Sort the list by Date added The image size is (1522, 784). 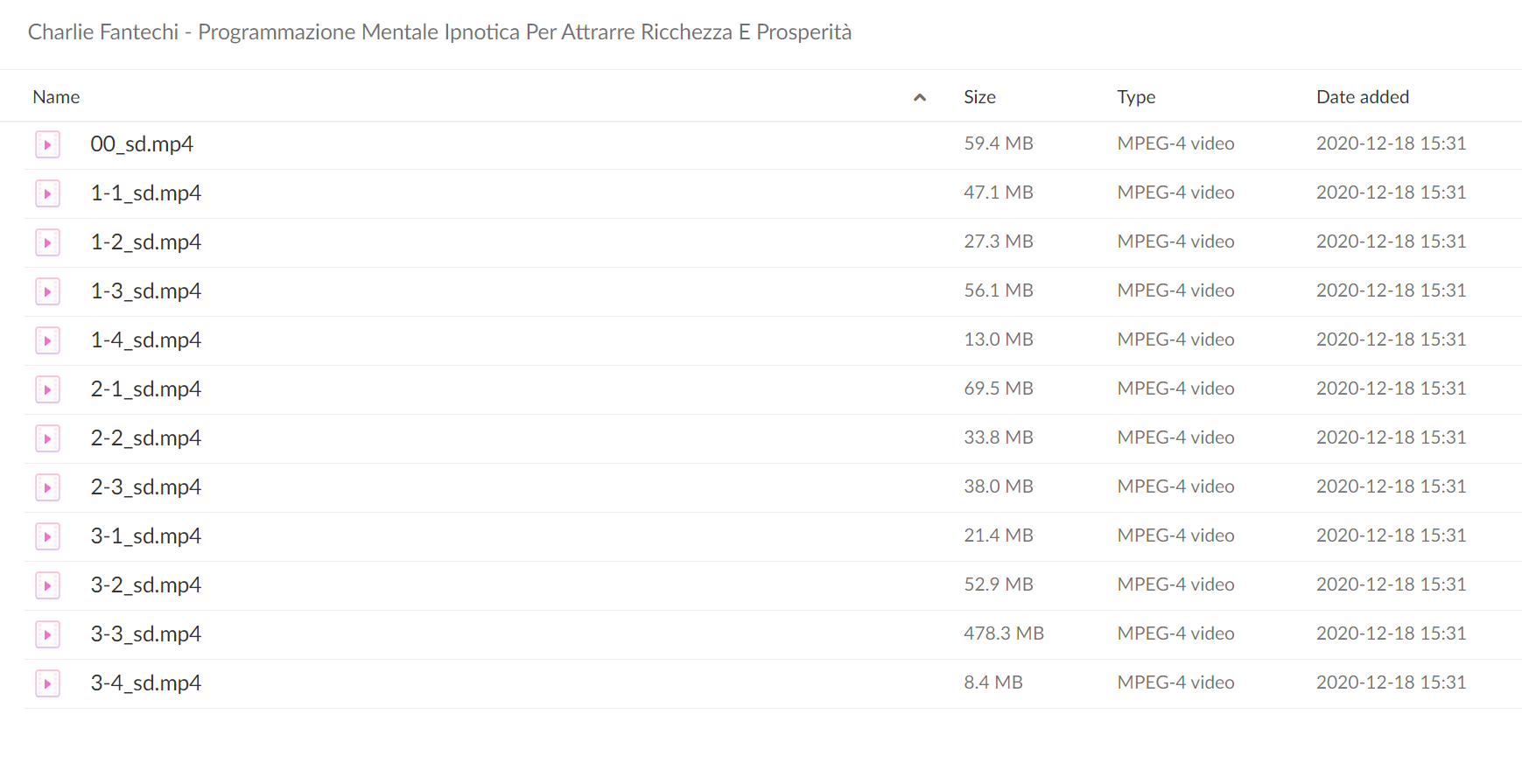click(1363, 97)
